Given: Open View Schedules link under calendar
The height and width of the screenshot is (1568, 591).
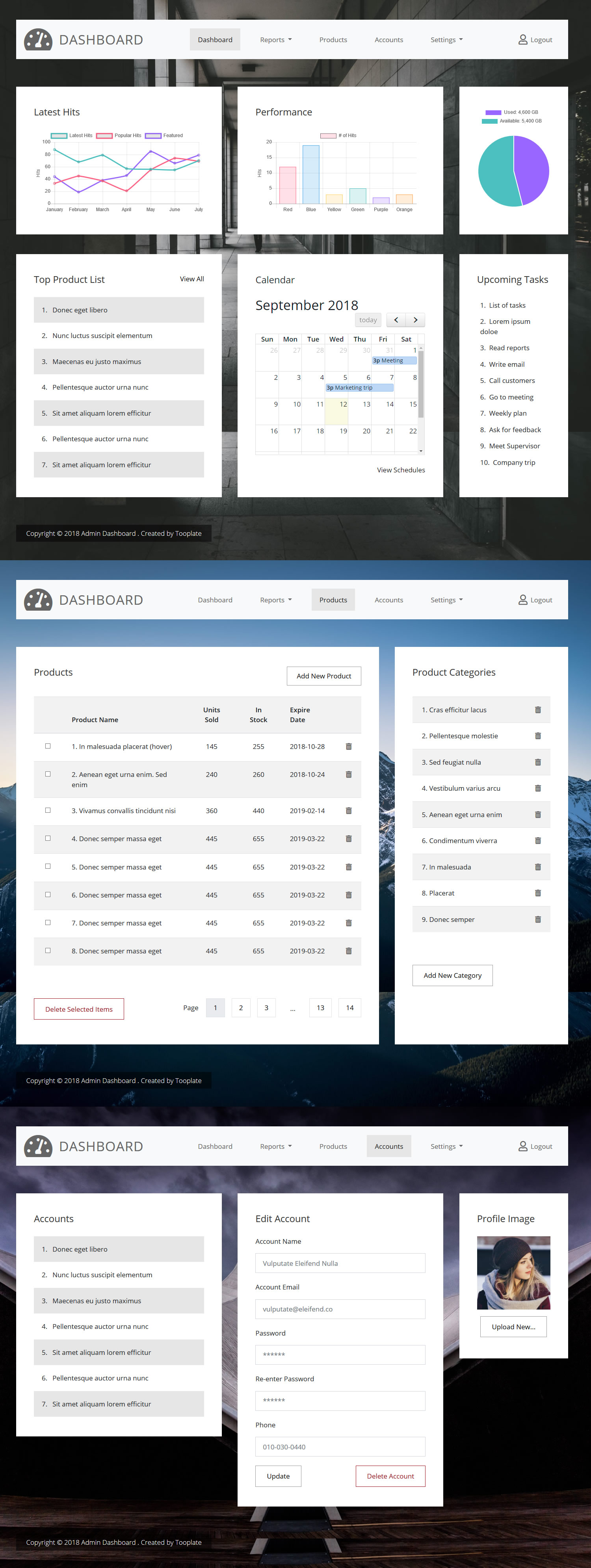Looking at the screenshot, I should point(401,470).
